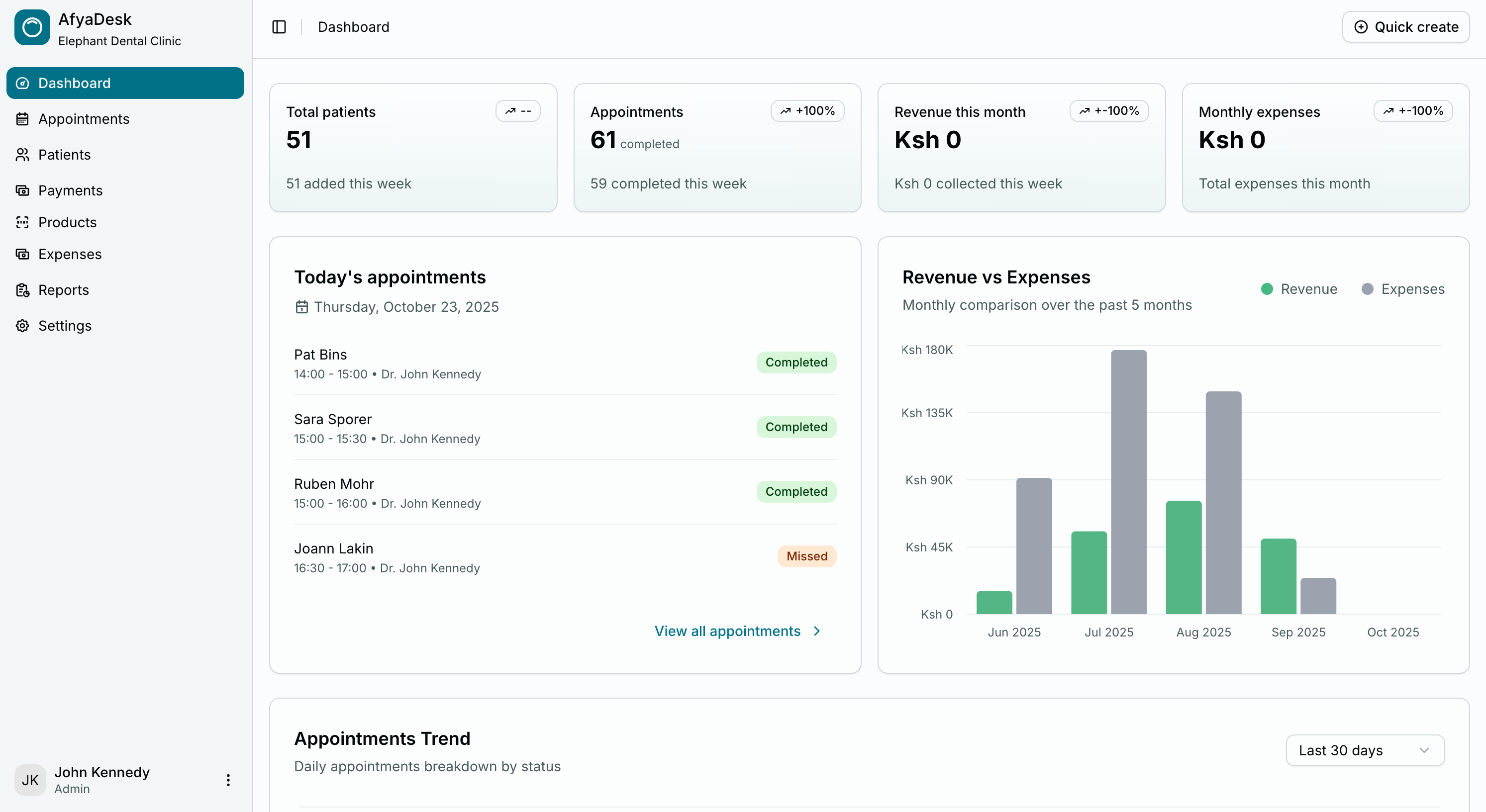Viewport: 1486px width, 812px height.
Task: Click the Expenses icon in sidebar
Action: coord(22,254)
